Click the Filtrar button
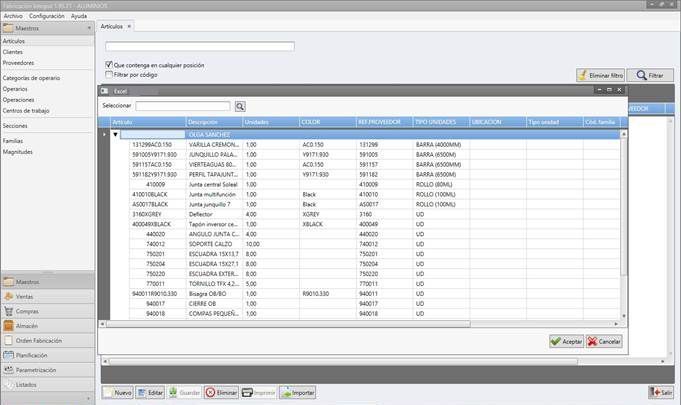This screenshot has width=681, height=405. (x=650, y=75)
